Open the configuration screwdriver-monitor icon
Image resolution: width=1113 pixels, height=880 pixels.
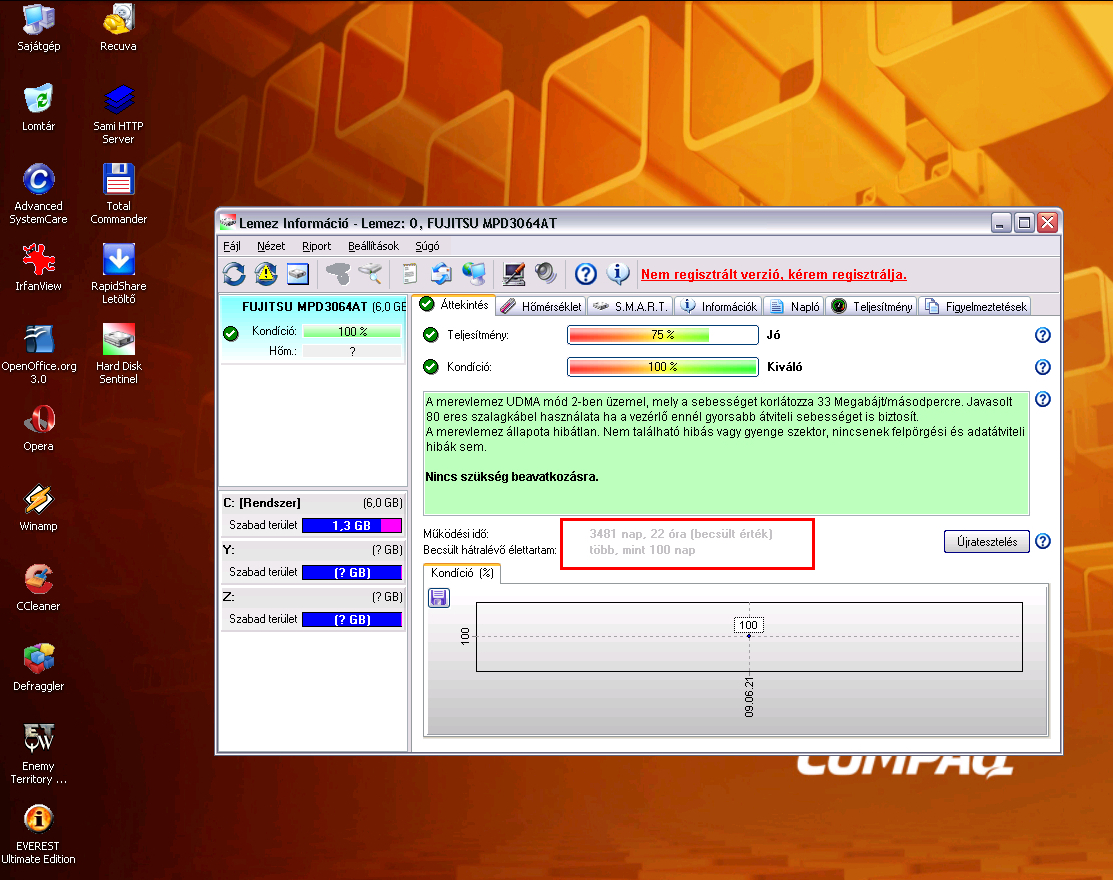[513, 274]
